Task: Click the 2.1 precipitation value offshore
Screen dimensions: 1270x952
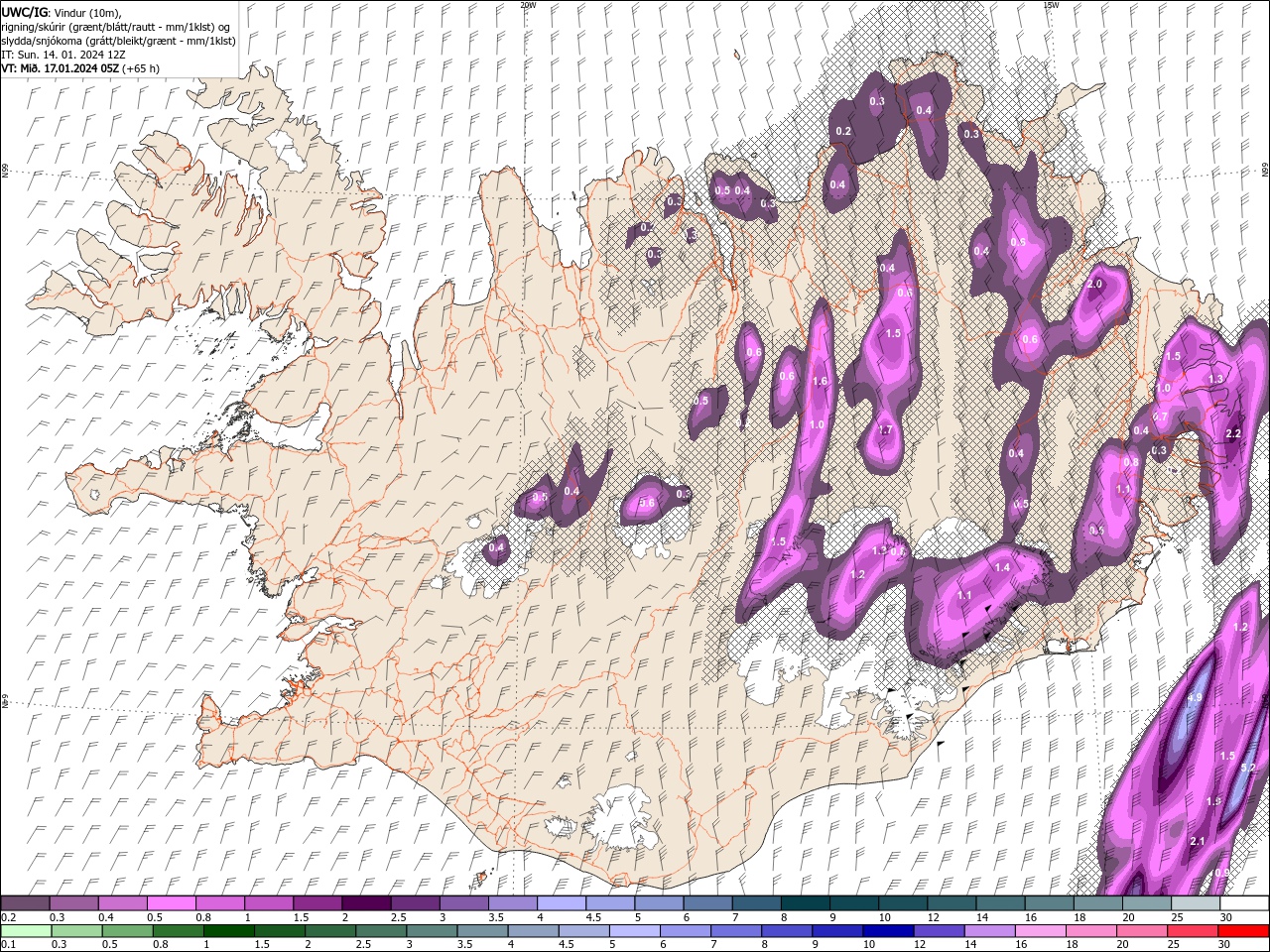Action: [x=1197, y=842]
